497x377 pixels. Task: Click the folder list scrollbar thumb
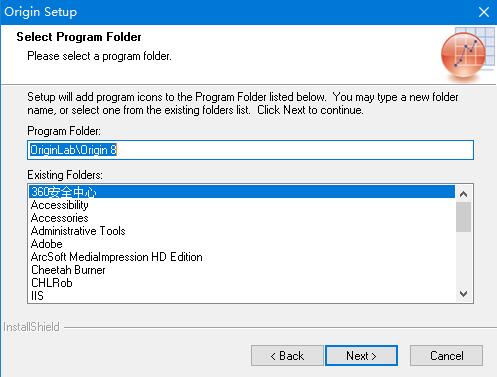coord(463,217)
